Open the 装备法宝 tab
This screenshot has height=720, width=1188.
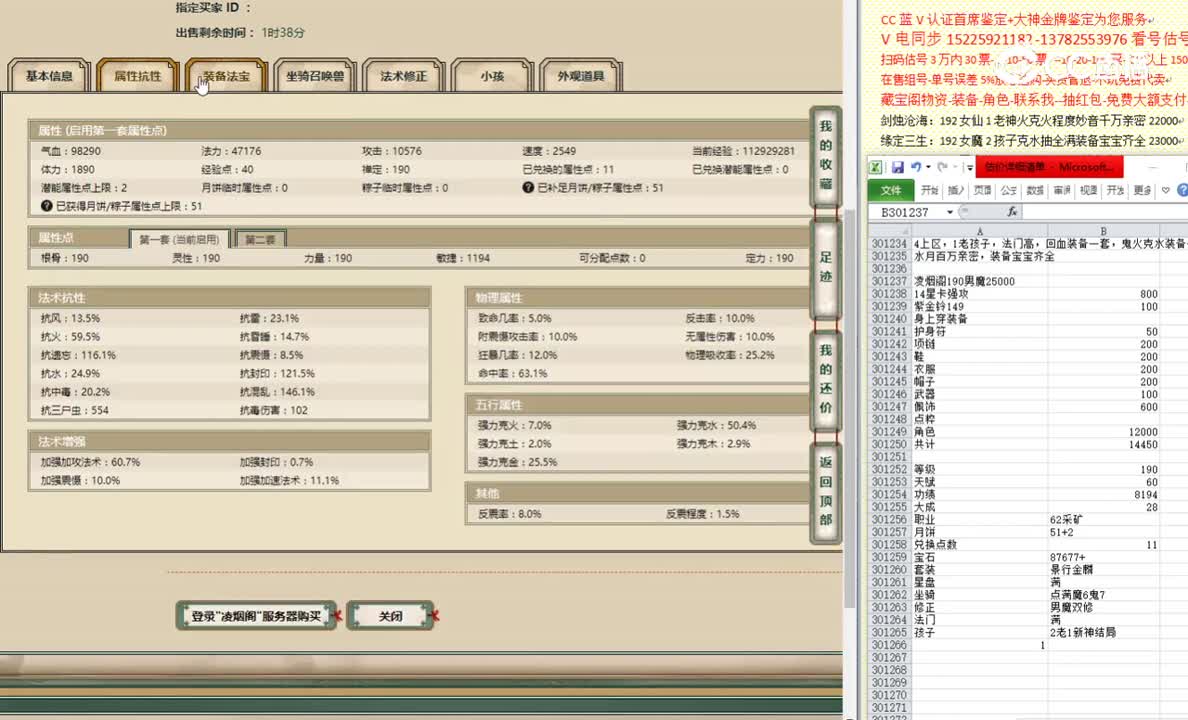227,76
